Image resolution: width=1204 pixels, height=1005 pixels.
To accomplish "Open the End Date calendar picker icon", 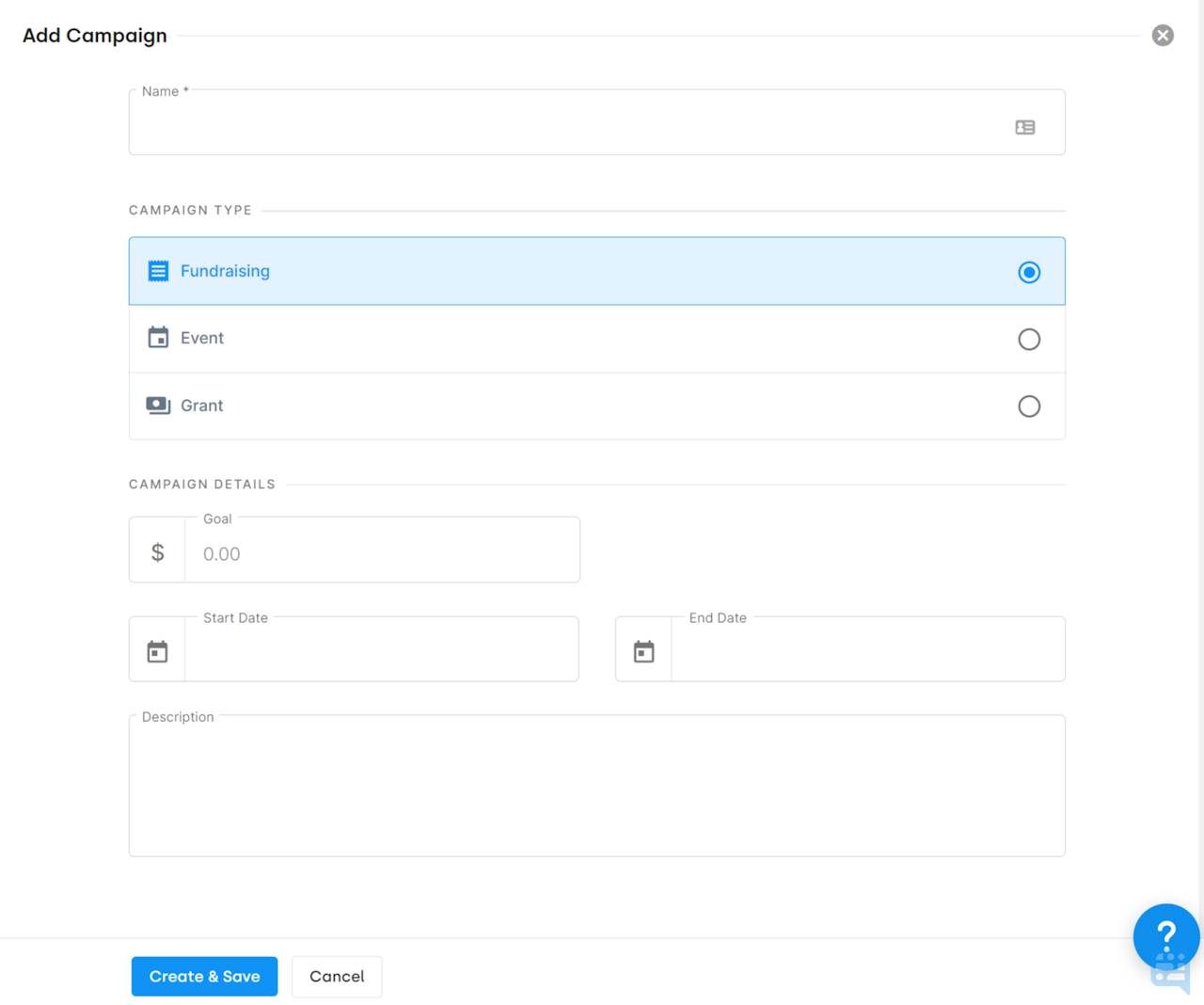I will (x=643, y=649).
